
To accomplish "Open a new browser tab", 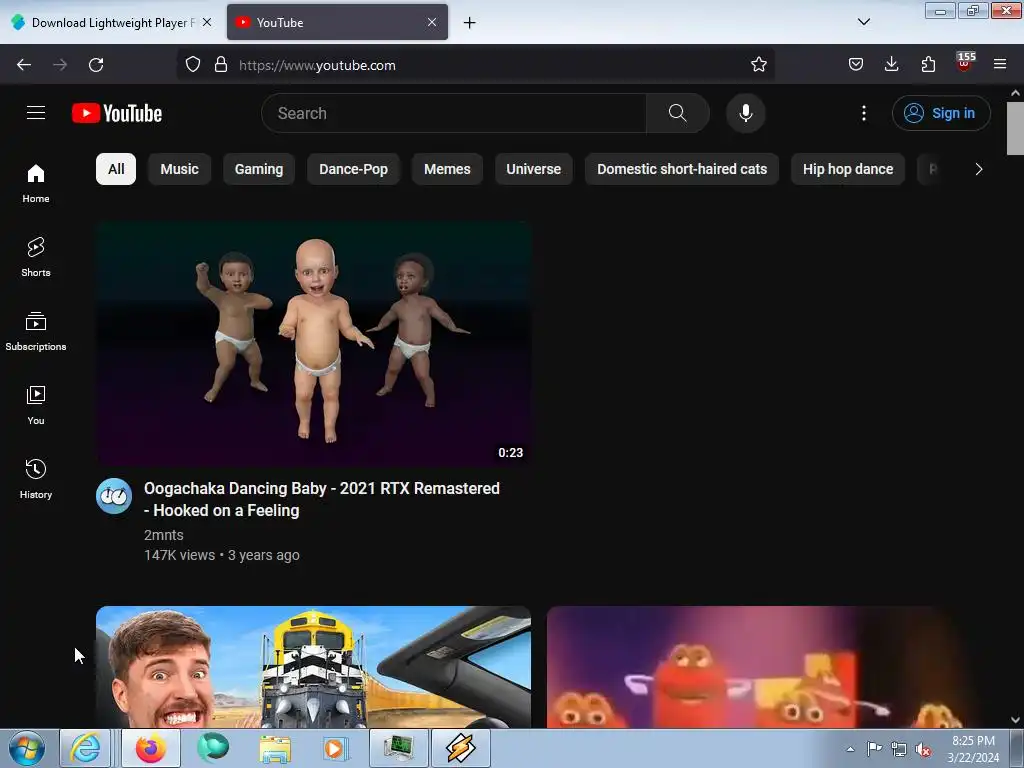I will (469, 23).
